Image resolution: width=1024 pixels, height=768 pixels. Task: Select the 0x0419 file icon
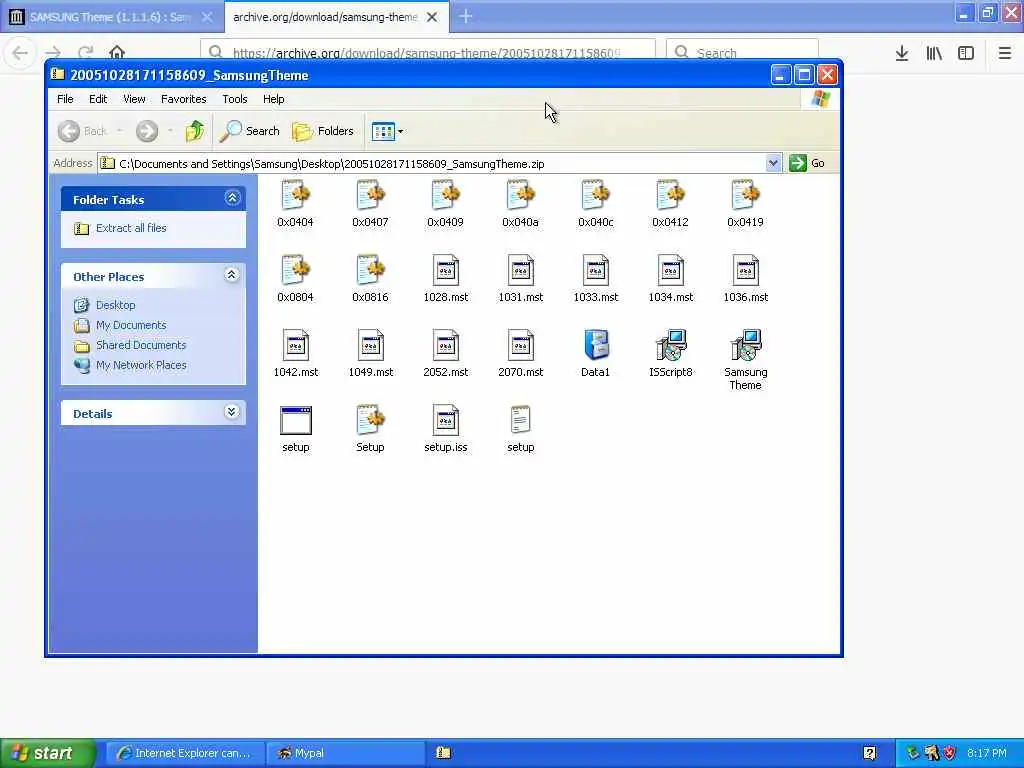pos(745,196)
